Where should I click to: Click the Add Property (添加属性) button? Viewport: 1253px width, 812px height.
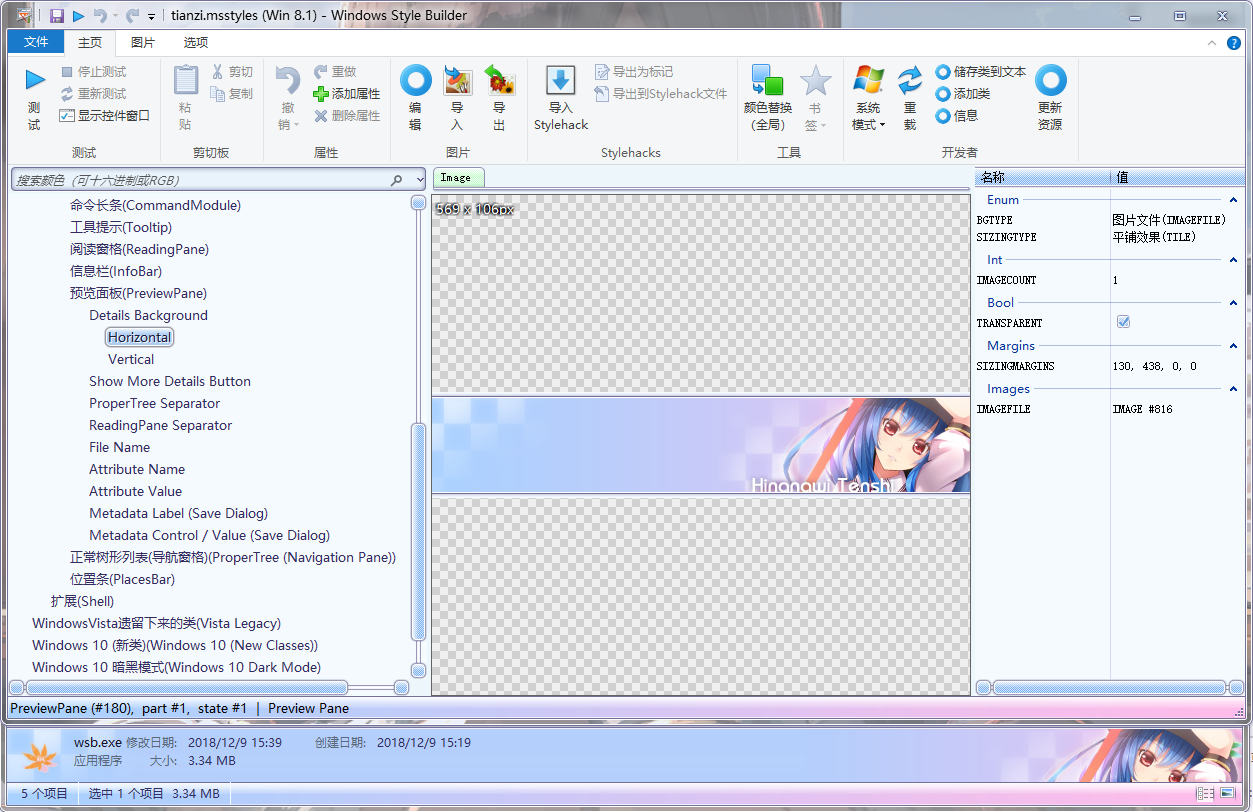click(x=346, y=94)
